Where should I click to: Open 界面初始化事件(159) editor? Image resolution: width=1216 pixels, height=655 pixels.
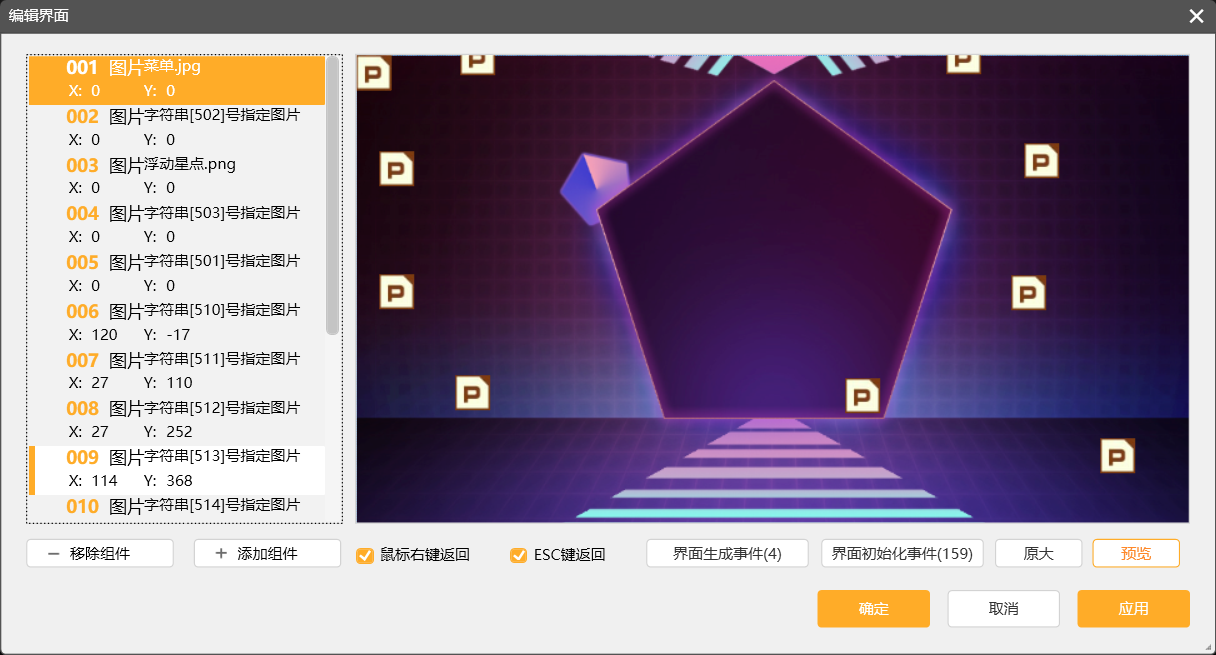pyautogui.click(x=902, y=554)
